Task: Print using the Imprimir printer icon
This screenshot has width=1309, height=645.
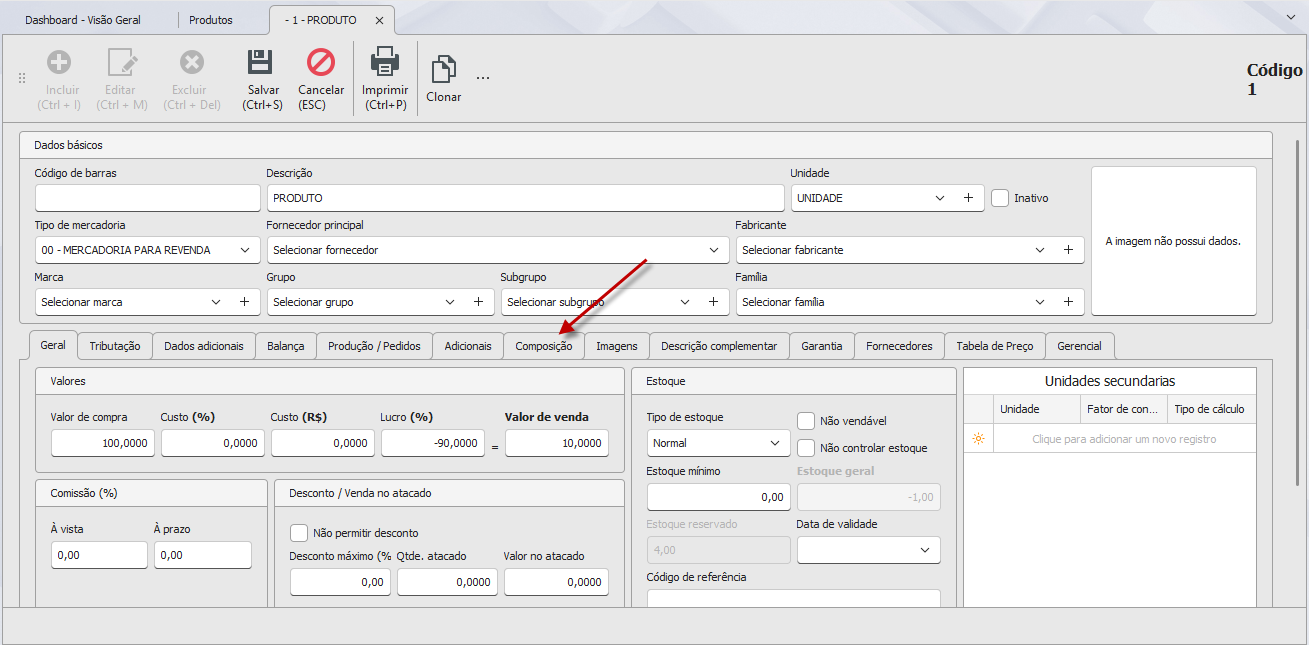Action: click(x=385, y=63)
